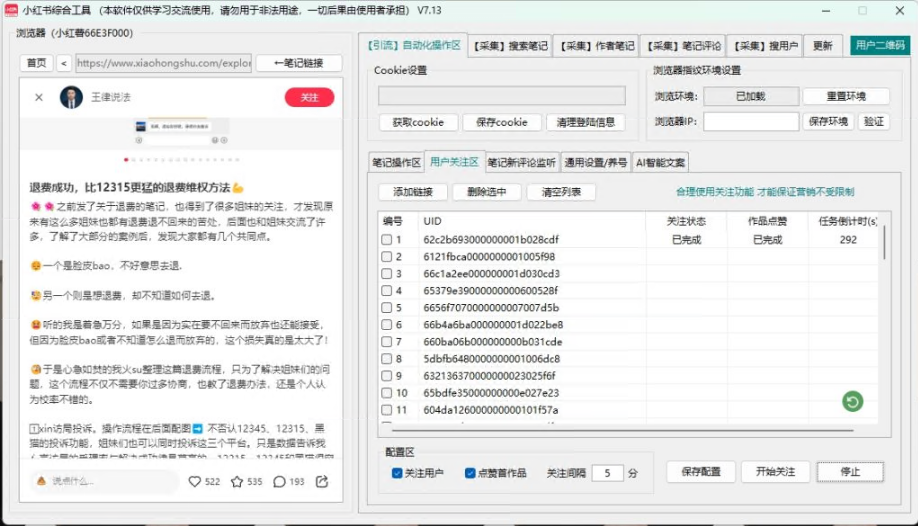Tick the checkbox for row 6
Viewport: 918px width, 526px height.
386,325
